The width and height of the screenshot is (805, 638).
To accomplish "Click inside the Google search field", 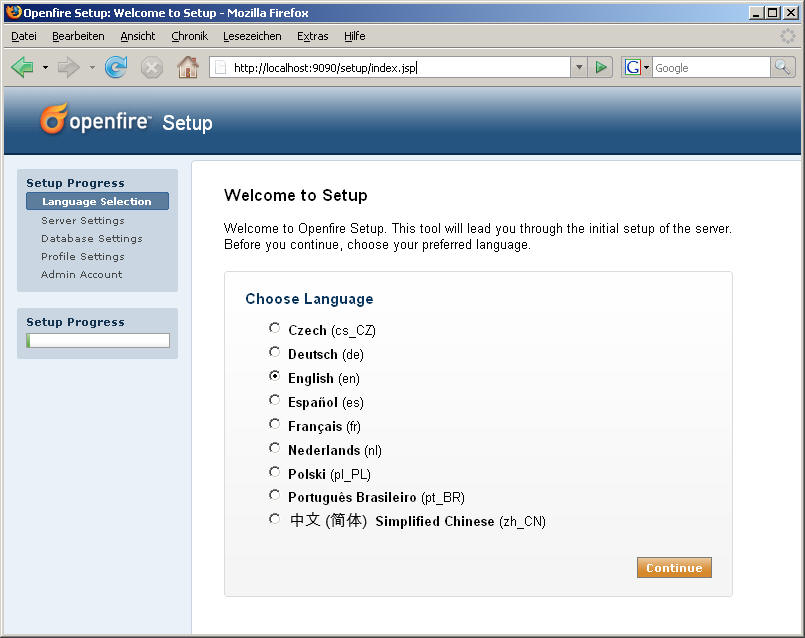I will point(710,68).
